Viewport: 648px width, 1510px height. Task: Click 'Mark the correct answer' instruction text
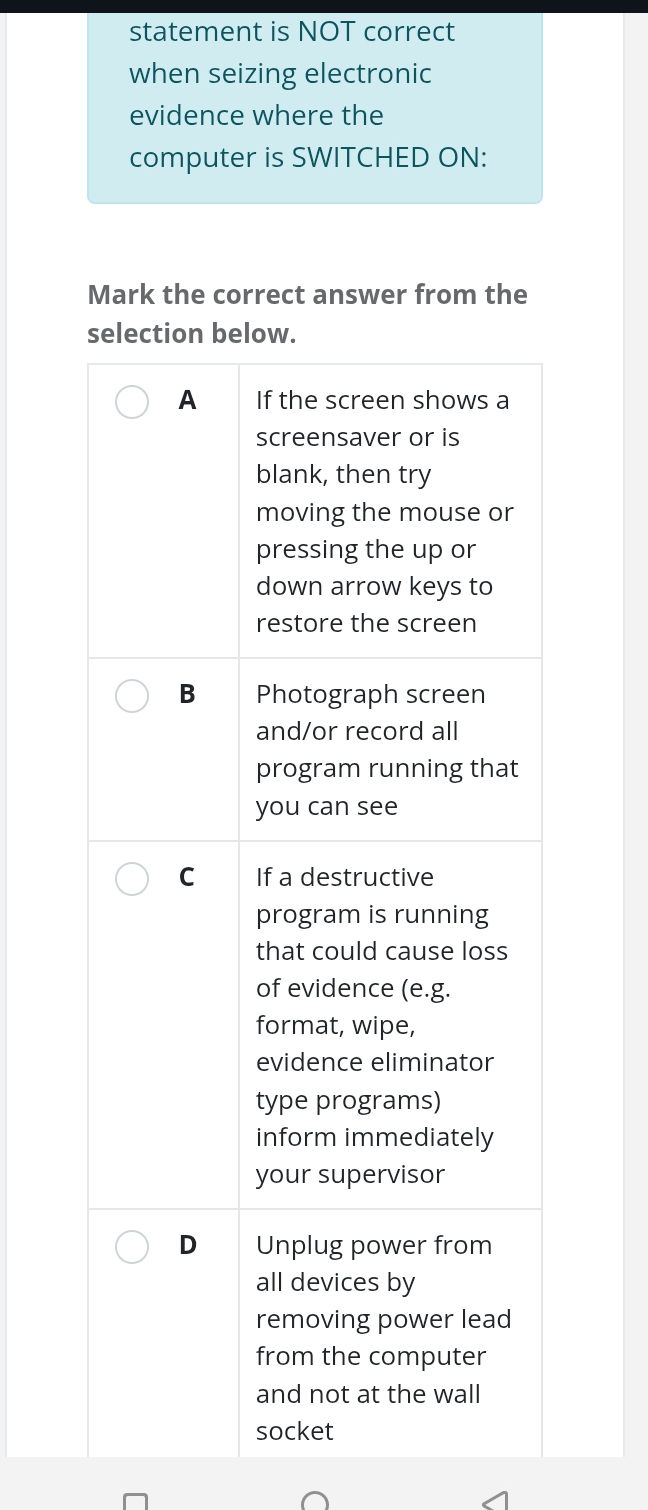coord(307,313)
